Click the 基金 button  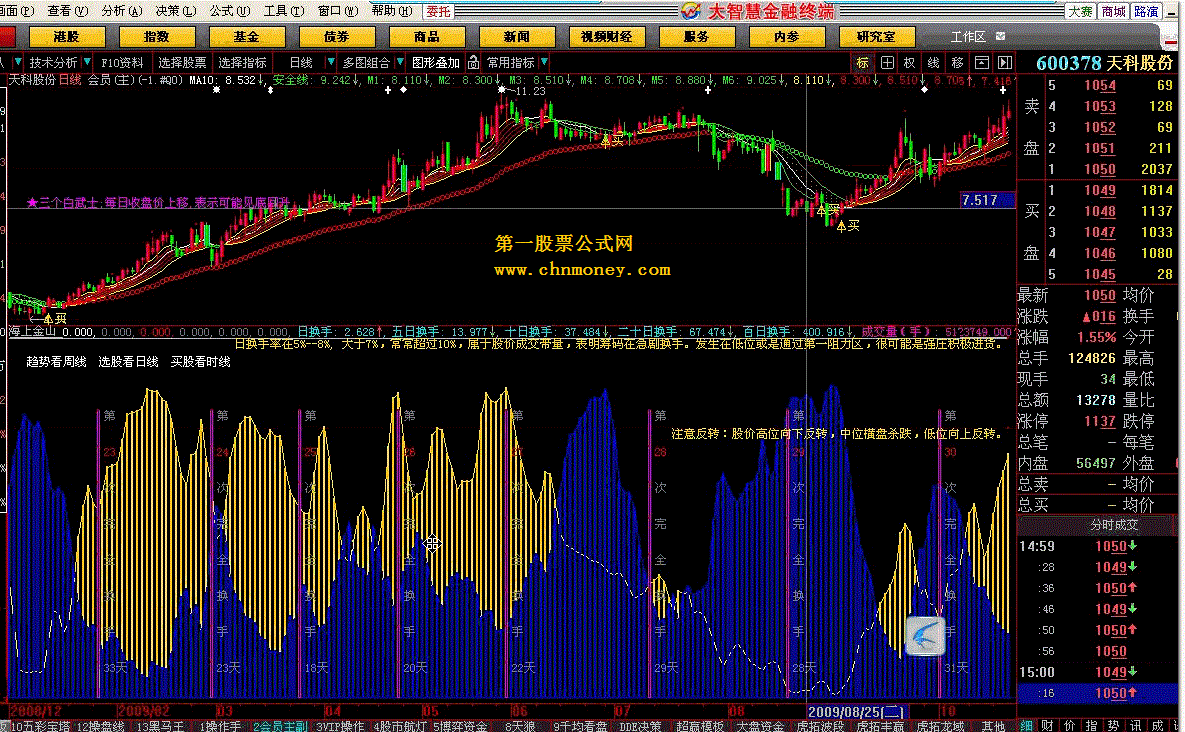[246, 36]
